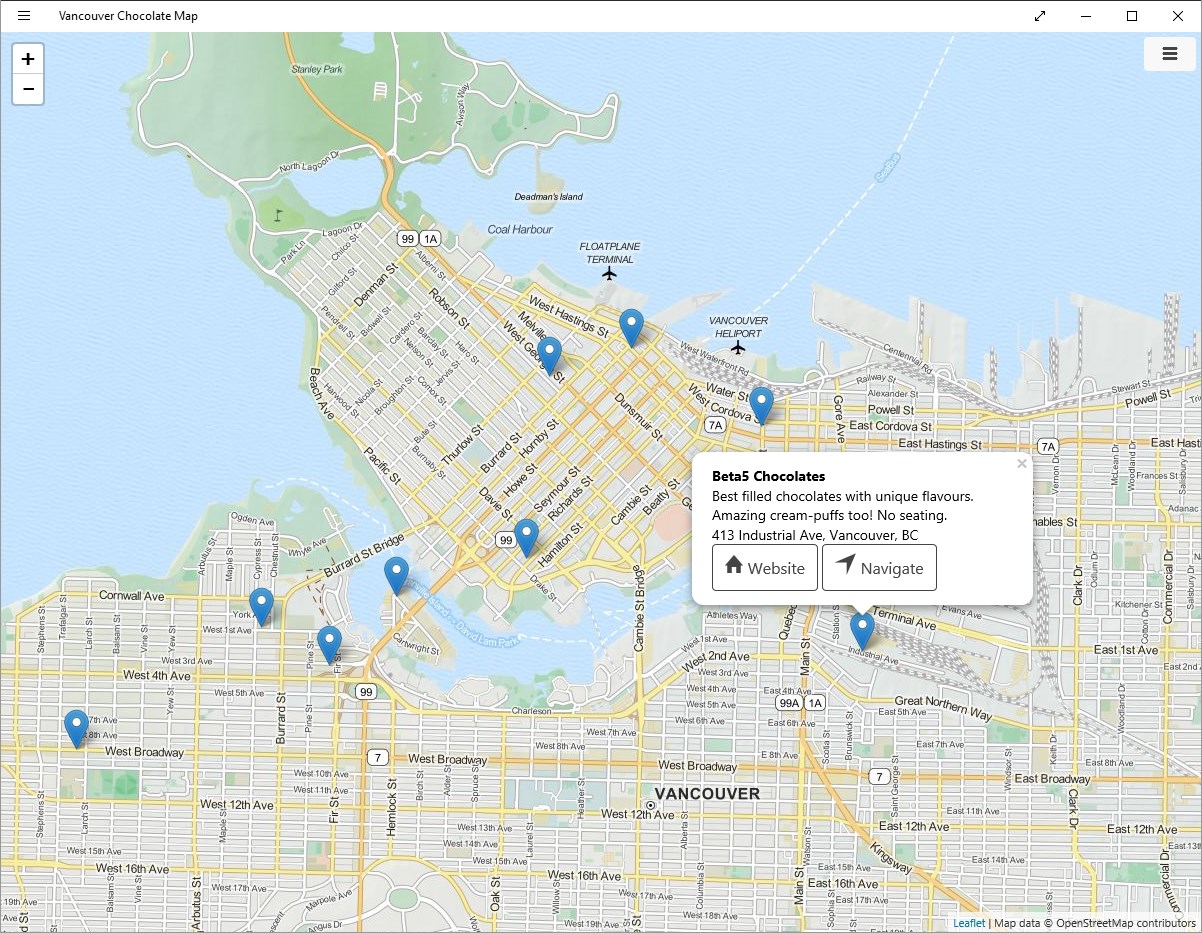Screen dimensions: 1202x933
Task: Click the Beta5 Chocolates popup title
Action: [768, 476]
